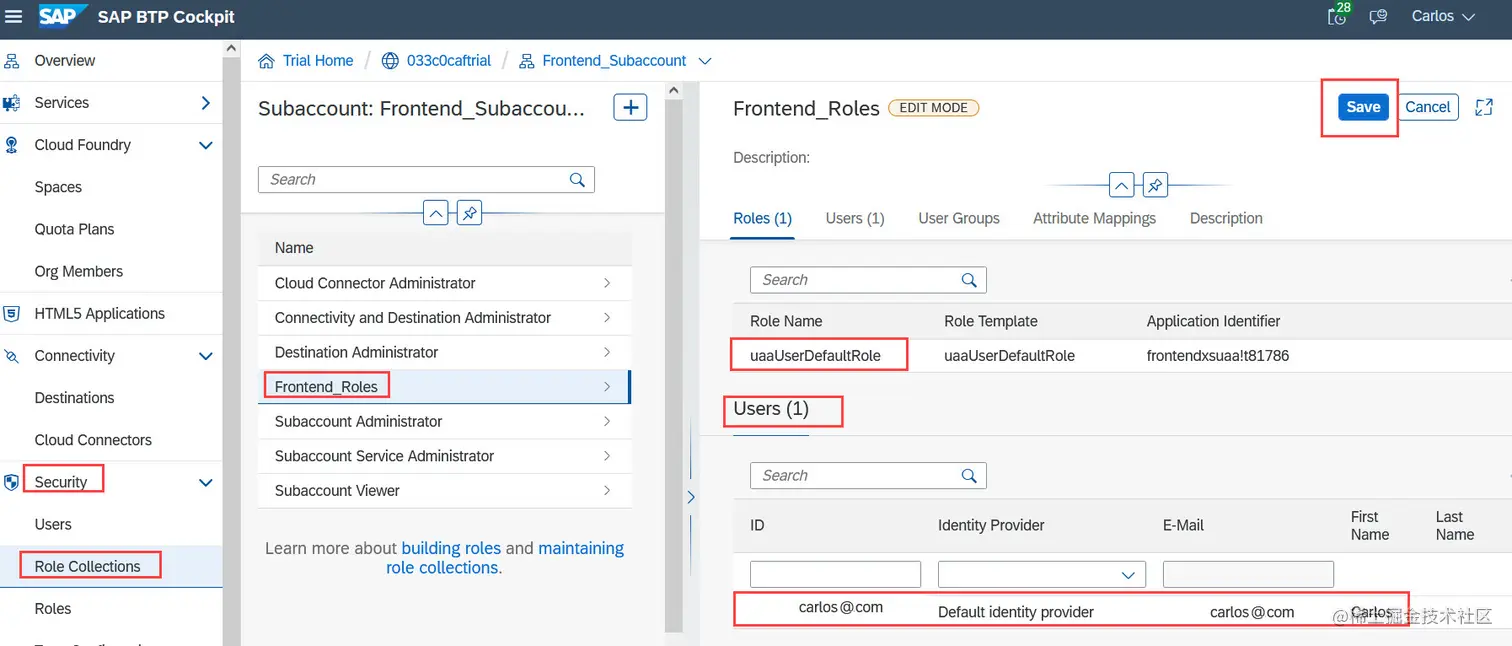This screenshot has height=646, width=1512.
Task: Pin the role collections header
Action: (x=469, y=213)
